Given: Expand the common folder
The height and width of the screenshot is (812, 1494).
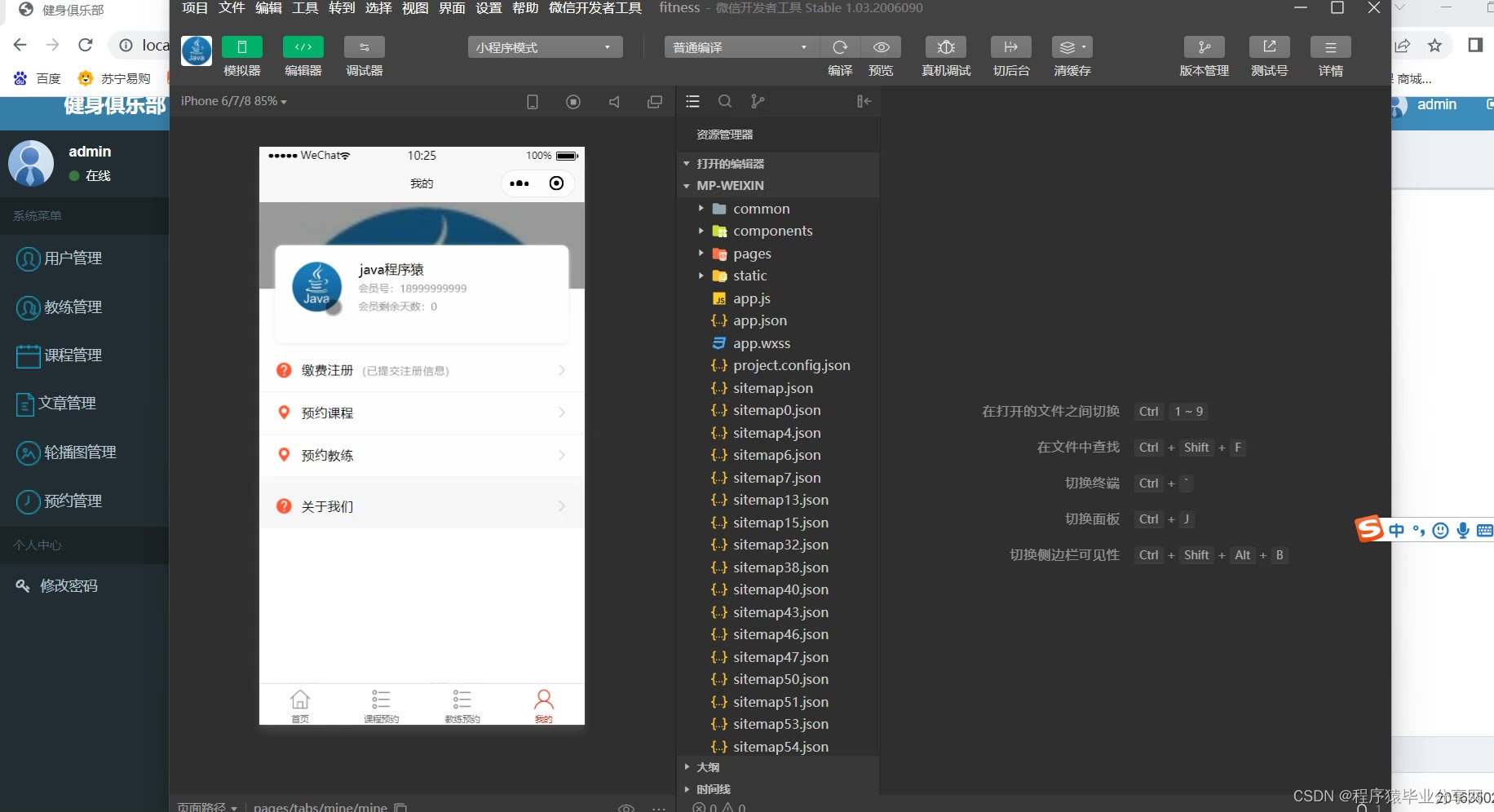Looking at the screenshot, I should coord(778,209).
